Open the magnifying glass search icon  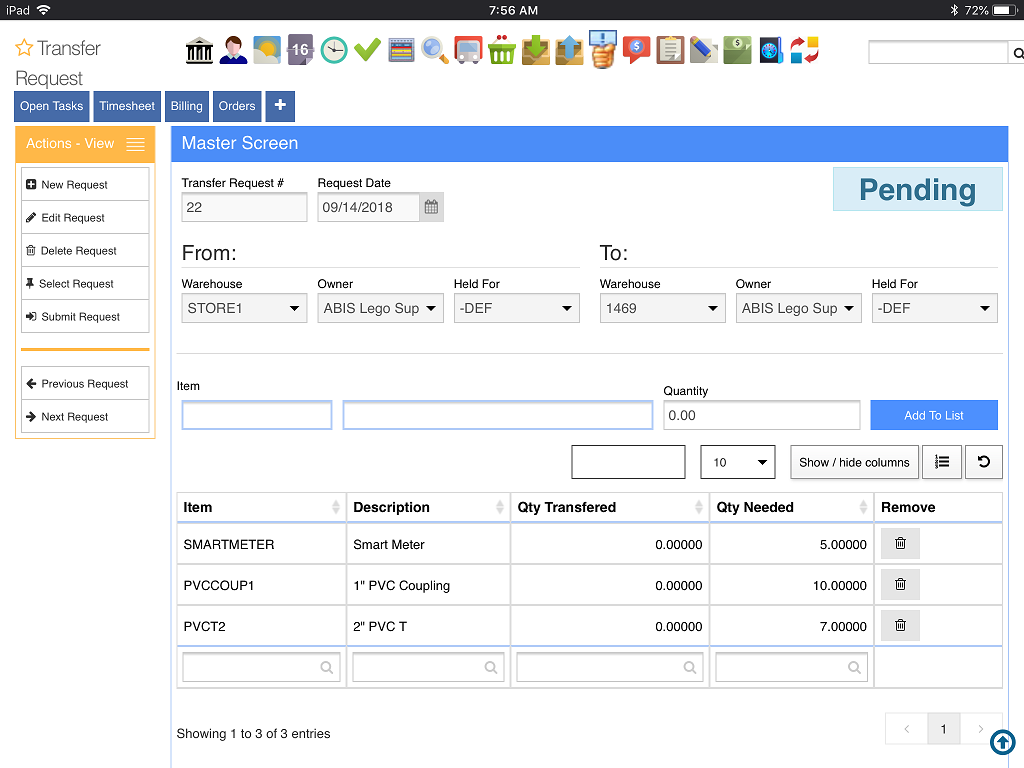click(434, 49)
